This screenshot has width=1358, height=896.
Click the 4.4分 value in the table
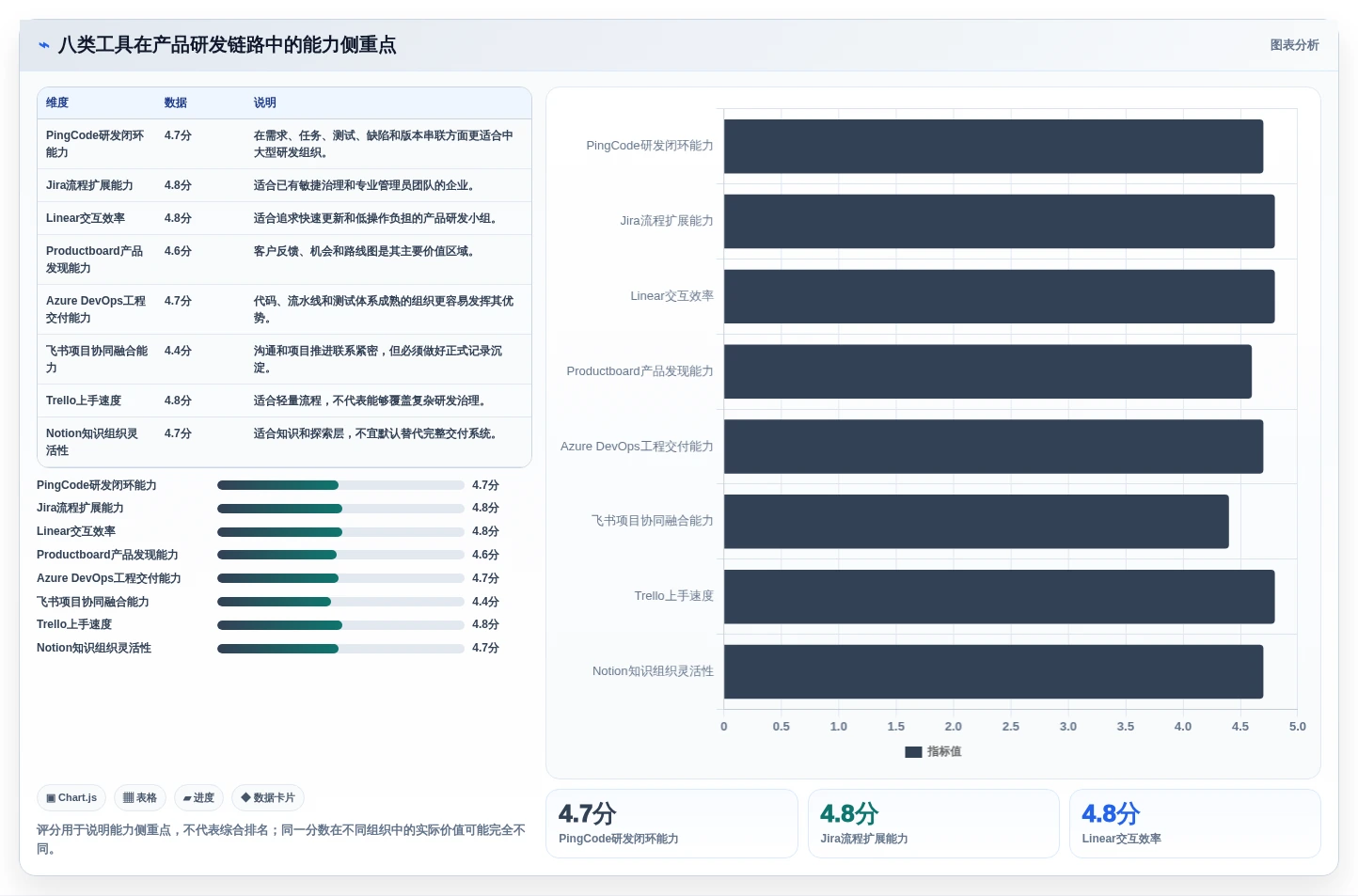(178, 351)
